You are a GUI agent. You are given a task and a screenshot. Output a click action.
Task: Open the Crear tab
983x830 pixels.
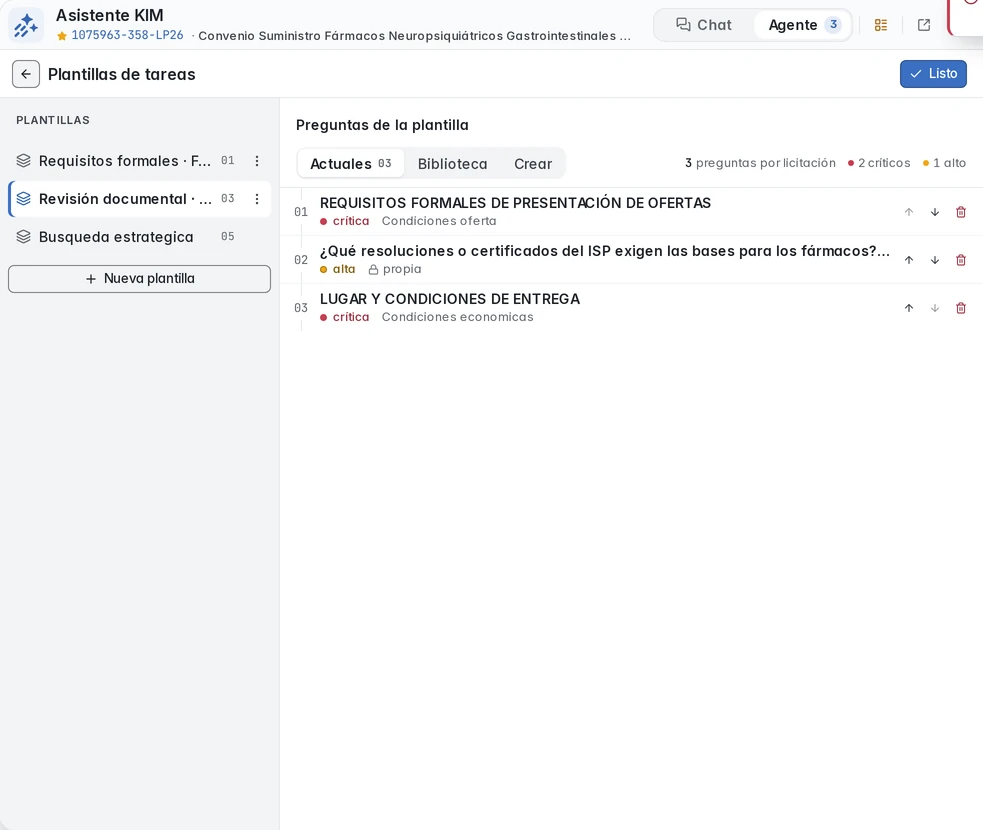(533, 164)
